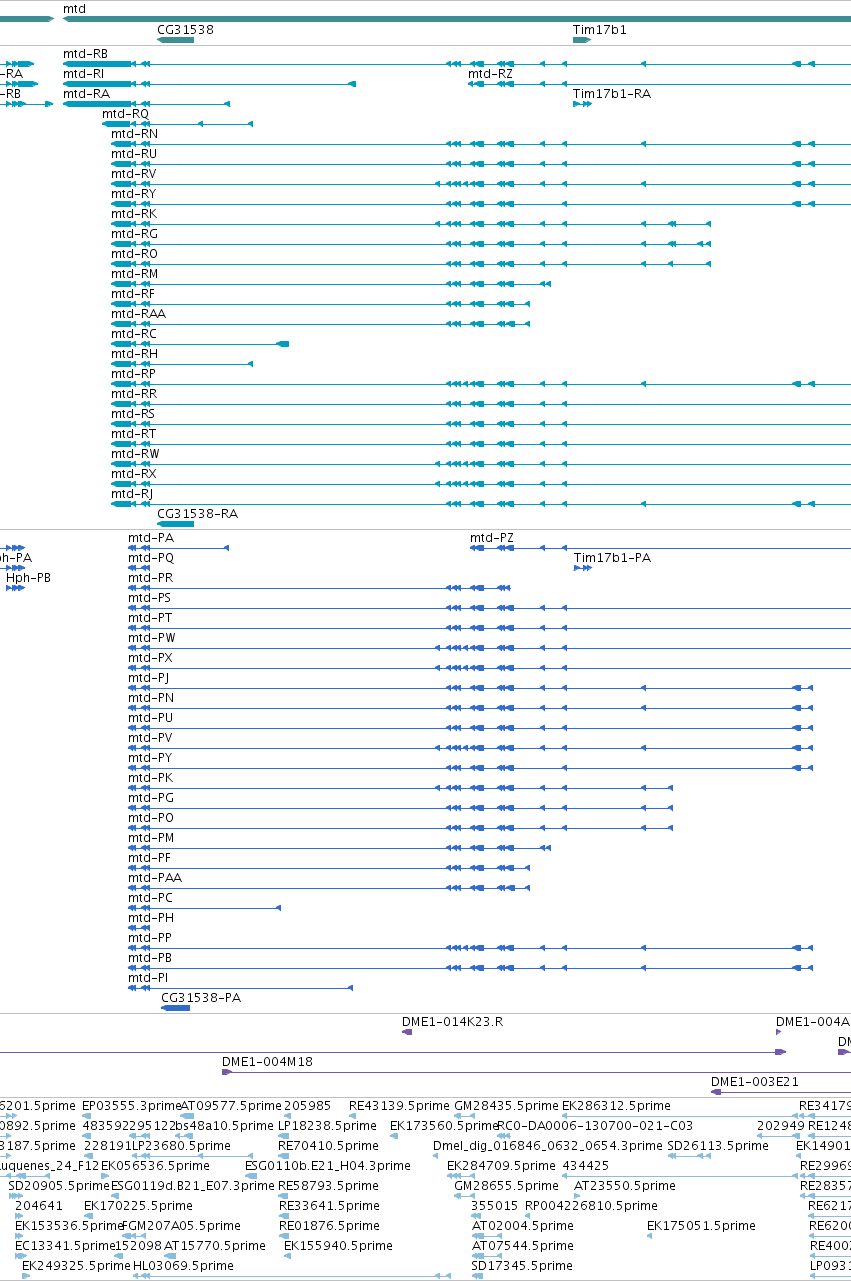Select the mtd-RK transcript label
851x1281 pixels.
click(134, 214)
